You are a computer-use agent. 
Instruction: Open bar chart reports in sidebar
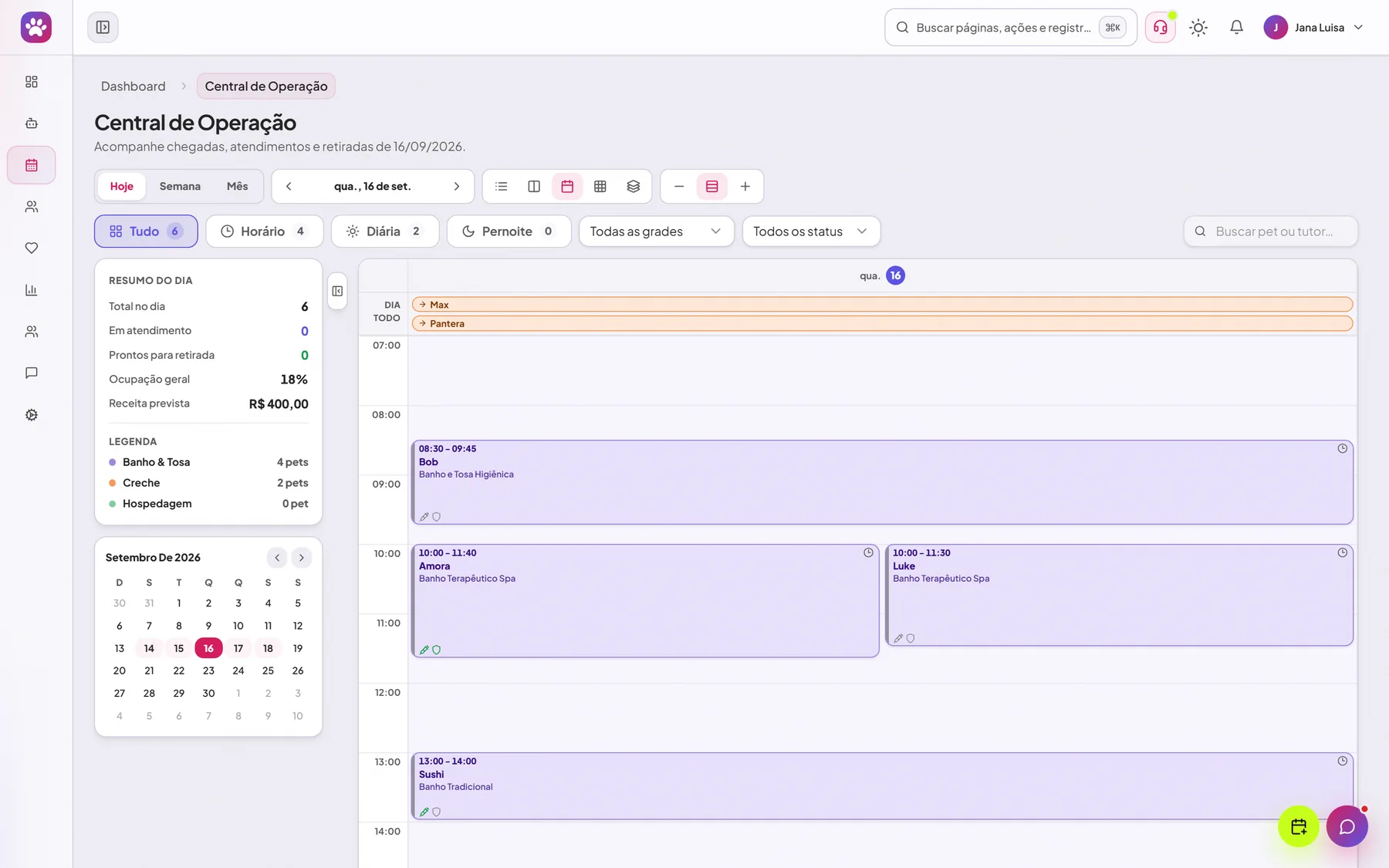[32, 290]
